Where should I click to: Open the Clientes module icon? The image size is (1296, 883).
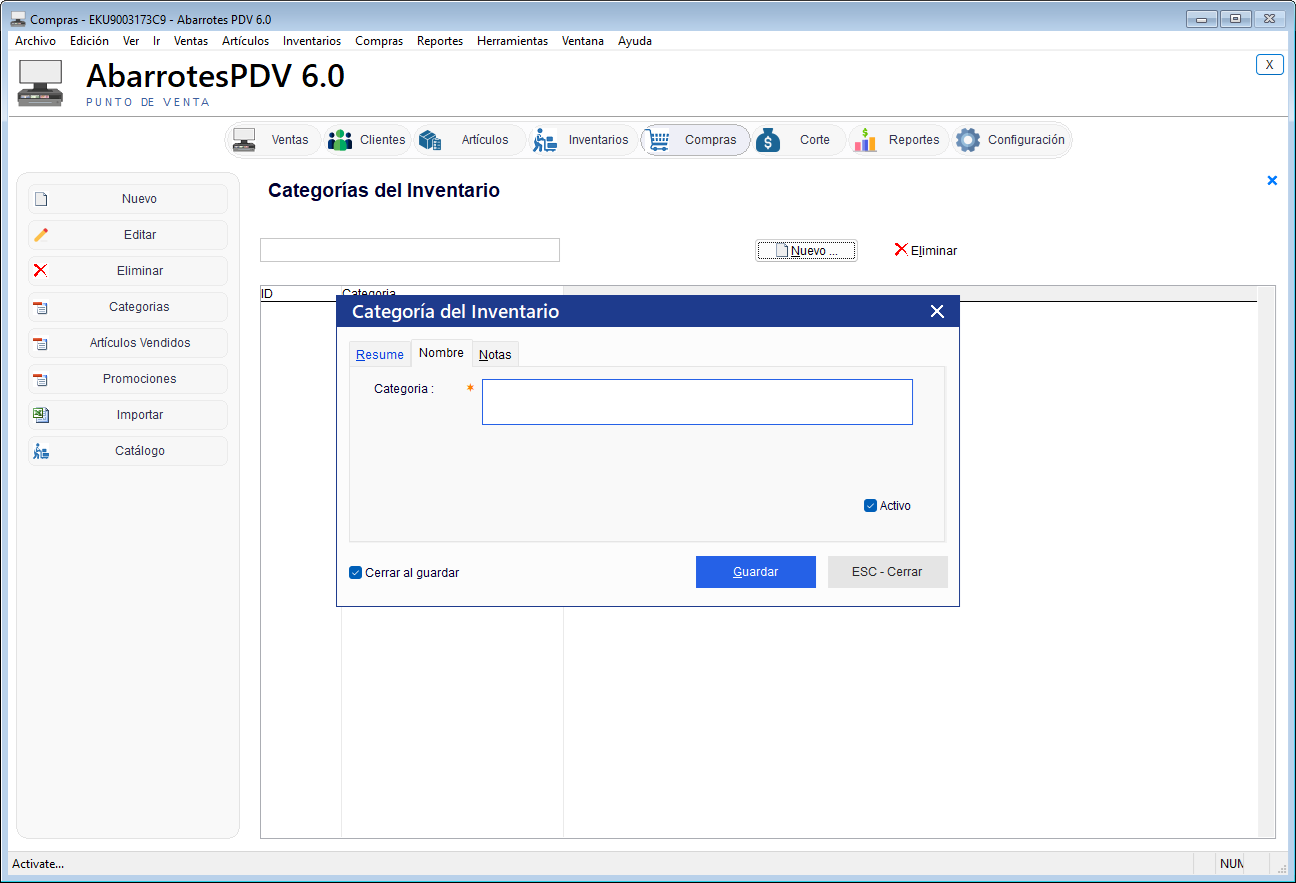point(340,140)
